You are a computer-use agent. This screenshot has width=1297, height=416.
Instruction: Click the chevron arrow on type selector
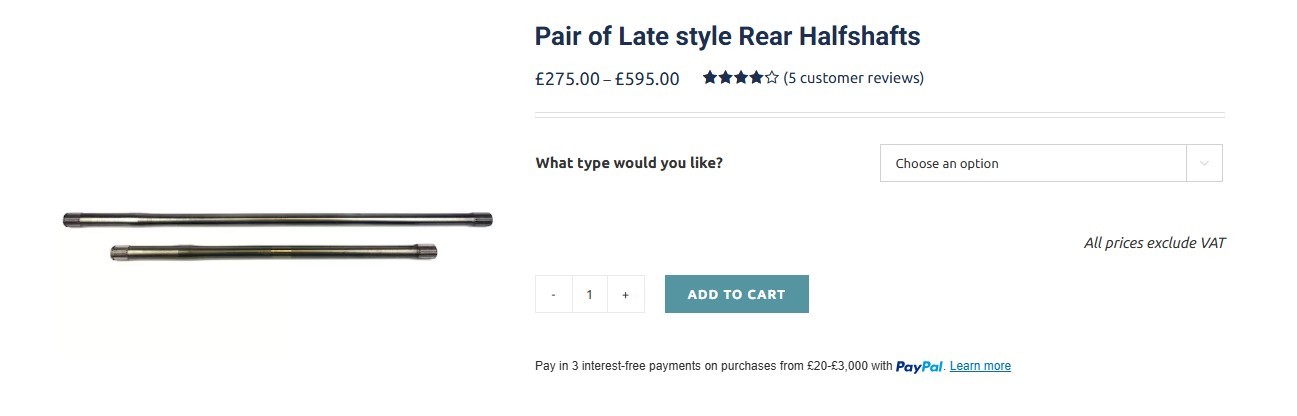click(x=1204, y=163)
